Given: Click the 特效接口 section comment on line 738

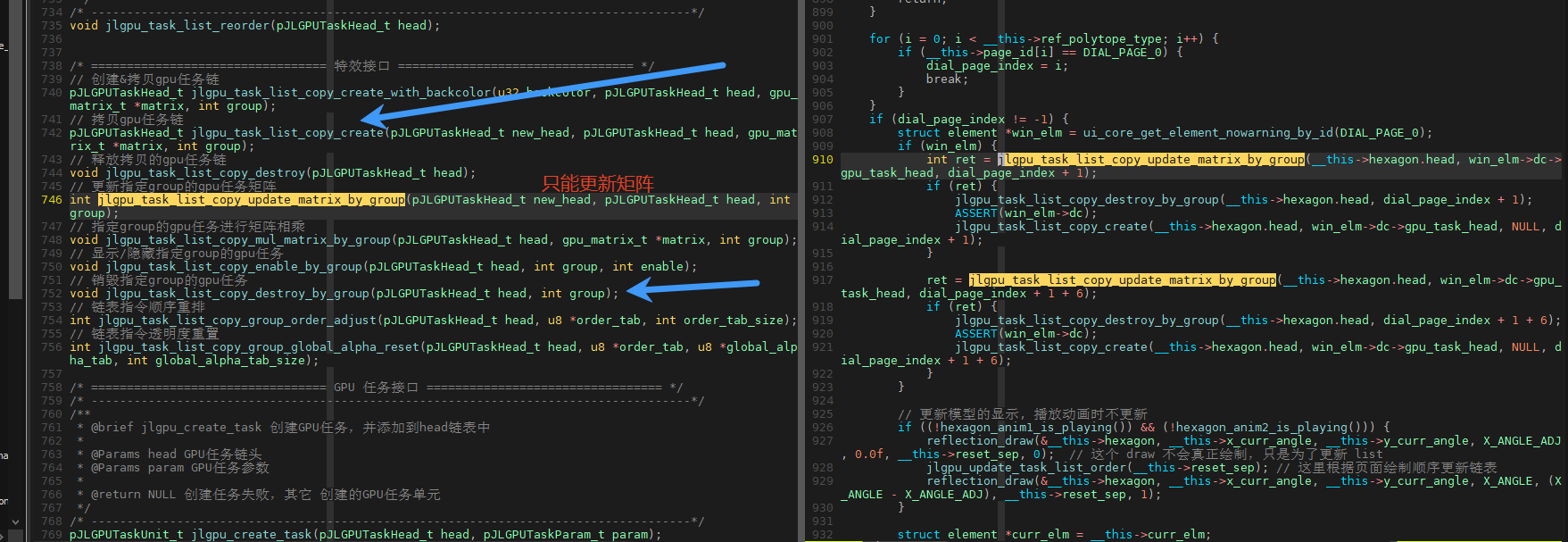Looking at the screenshot, I should (x=361, y=66).
